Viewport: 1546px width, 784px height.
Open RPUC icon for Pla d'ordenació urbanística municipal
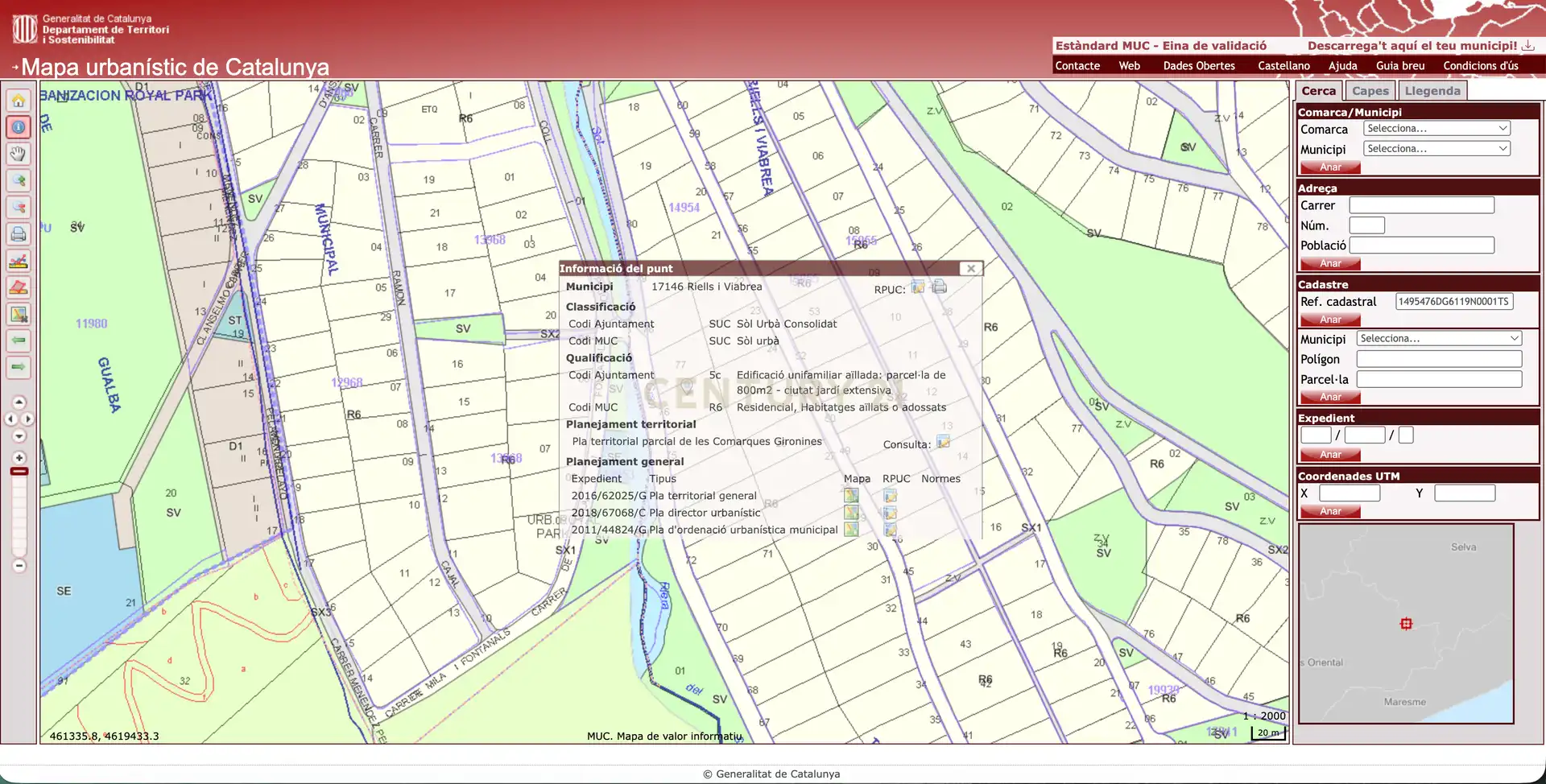[x=890, y=530]
